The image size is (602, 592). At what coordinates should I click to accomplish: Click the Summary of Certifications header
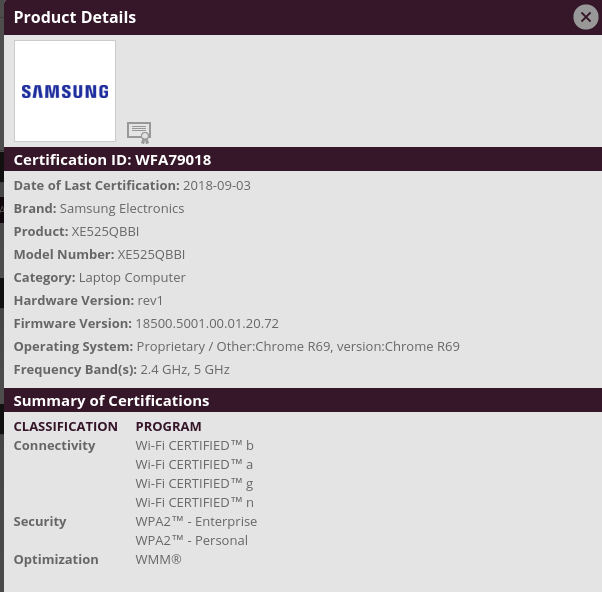tap(111, 401)
